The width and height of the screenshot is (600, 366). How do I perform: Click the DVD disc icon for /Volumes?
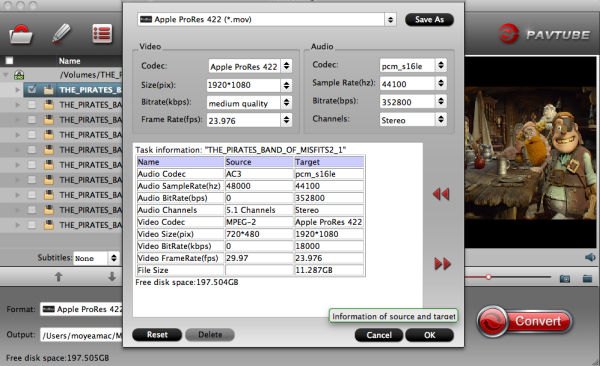coord(19,75)
